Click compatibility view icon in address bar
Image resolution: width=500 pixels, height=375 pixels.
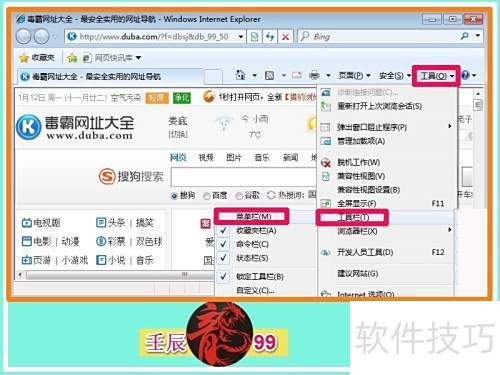click(254, 36)
